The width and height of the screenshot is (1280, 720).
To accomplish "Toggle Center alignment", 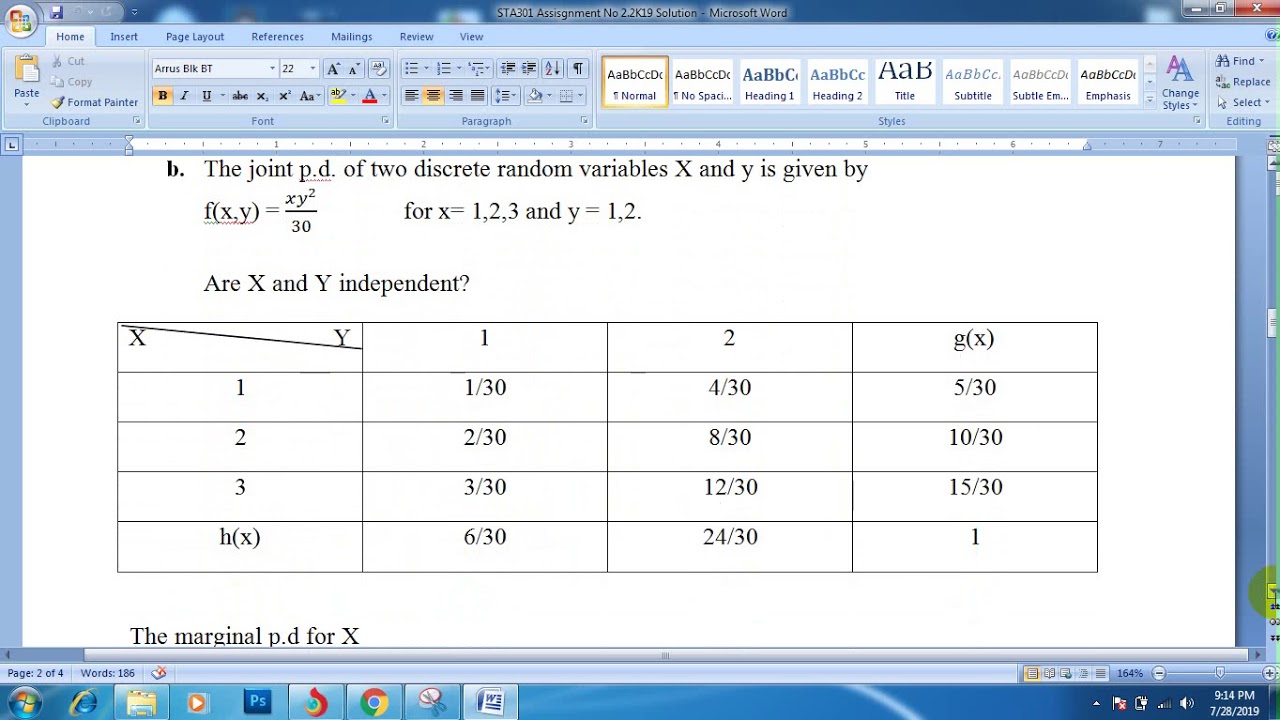I will (433, 96).
